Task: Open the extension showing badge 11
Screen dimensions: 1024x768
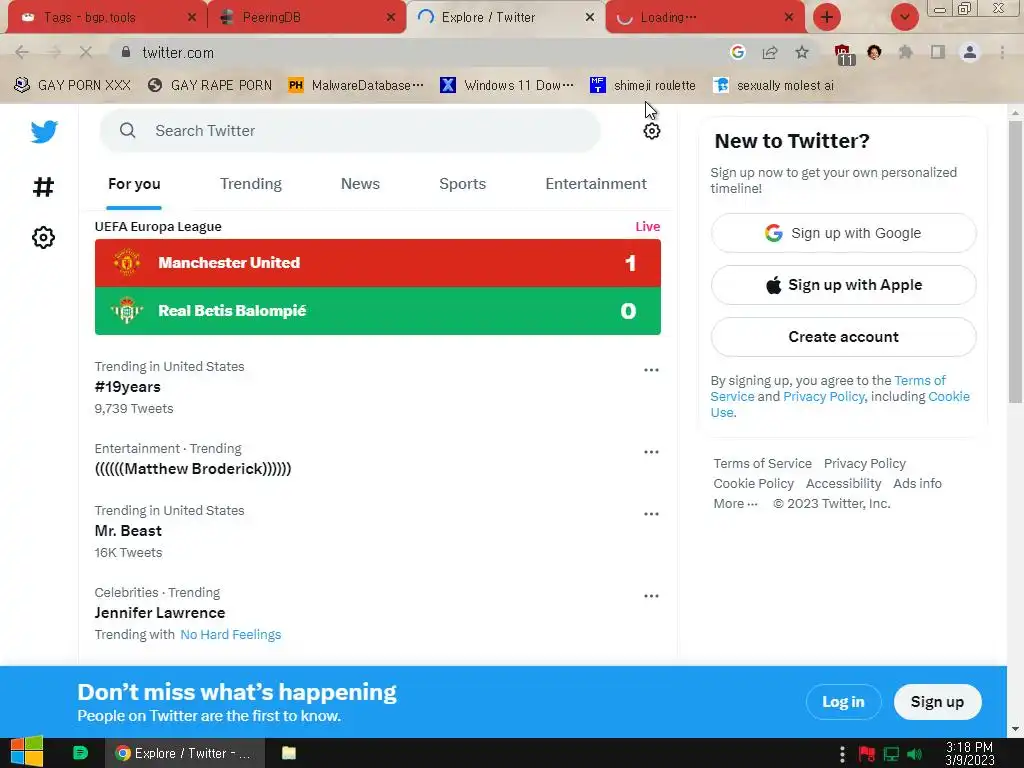Action: point(843,54)
